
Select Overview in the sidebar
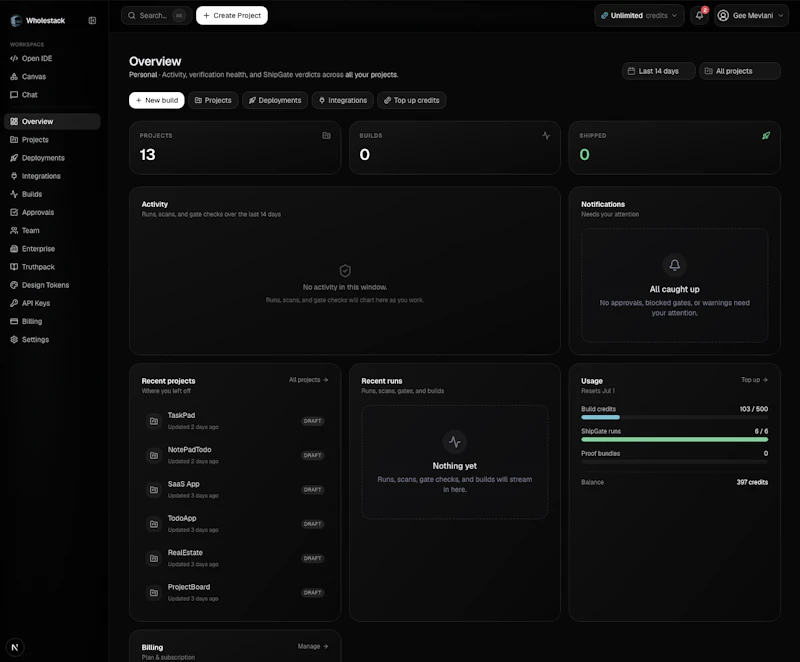[52, 121]
